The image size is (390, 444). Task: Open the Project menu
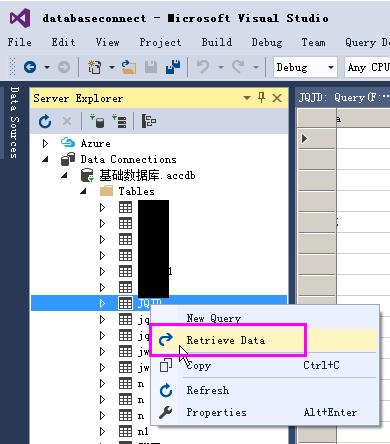160,42
